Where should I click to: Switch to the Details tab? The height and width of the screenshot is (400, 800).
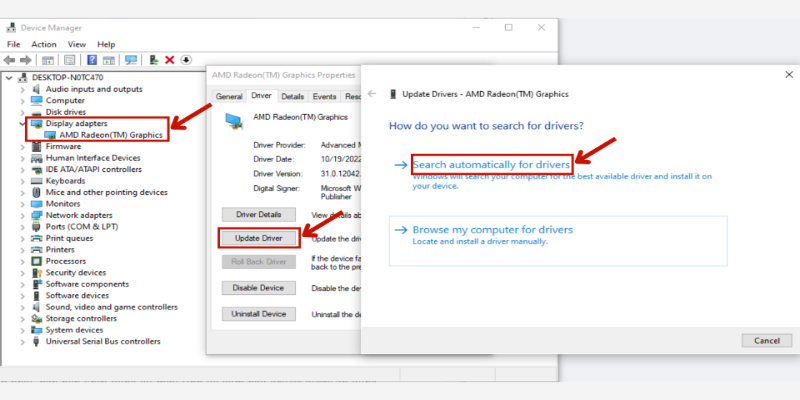(292, 96)
